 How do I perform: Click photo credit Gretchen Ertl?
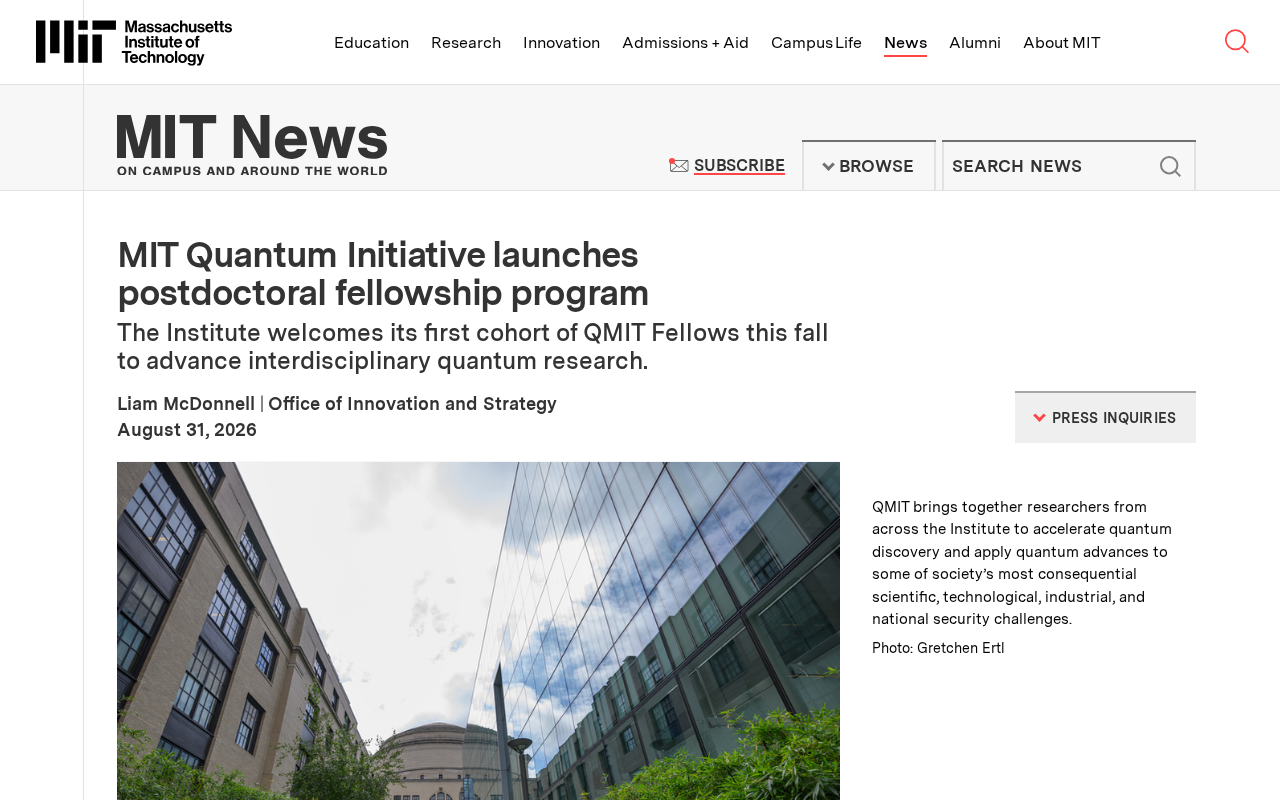pos(938,648)
